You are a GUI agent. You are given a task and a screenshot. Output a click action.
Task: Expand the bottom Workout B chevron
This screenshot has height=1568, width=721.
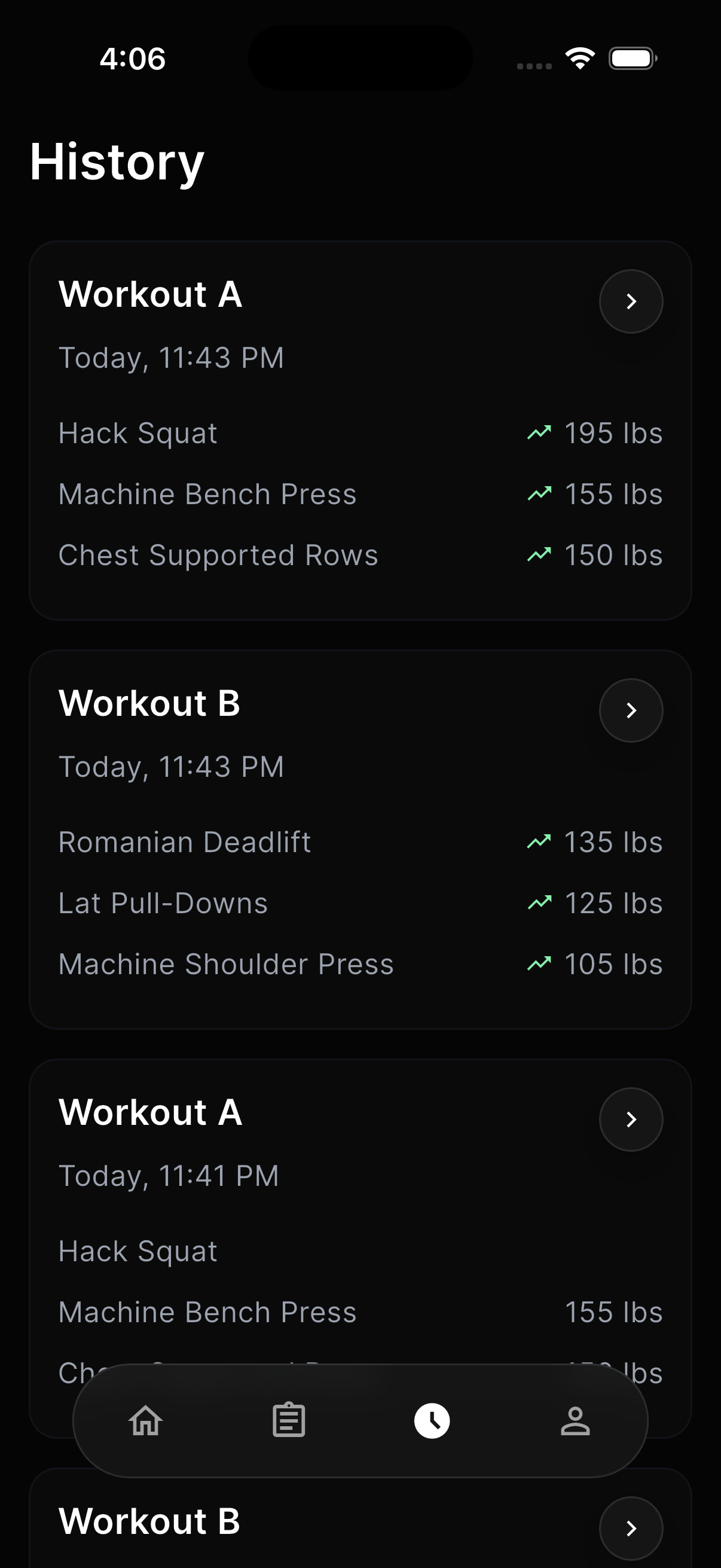631,1528
